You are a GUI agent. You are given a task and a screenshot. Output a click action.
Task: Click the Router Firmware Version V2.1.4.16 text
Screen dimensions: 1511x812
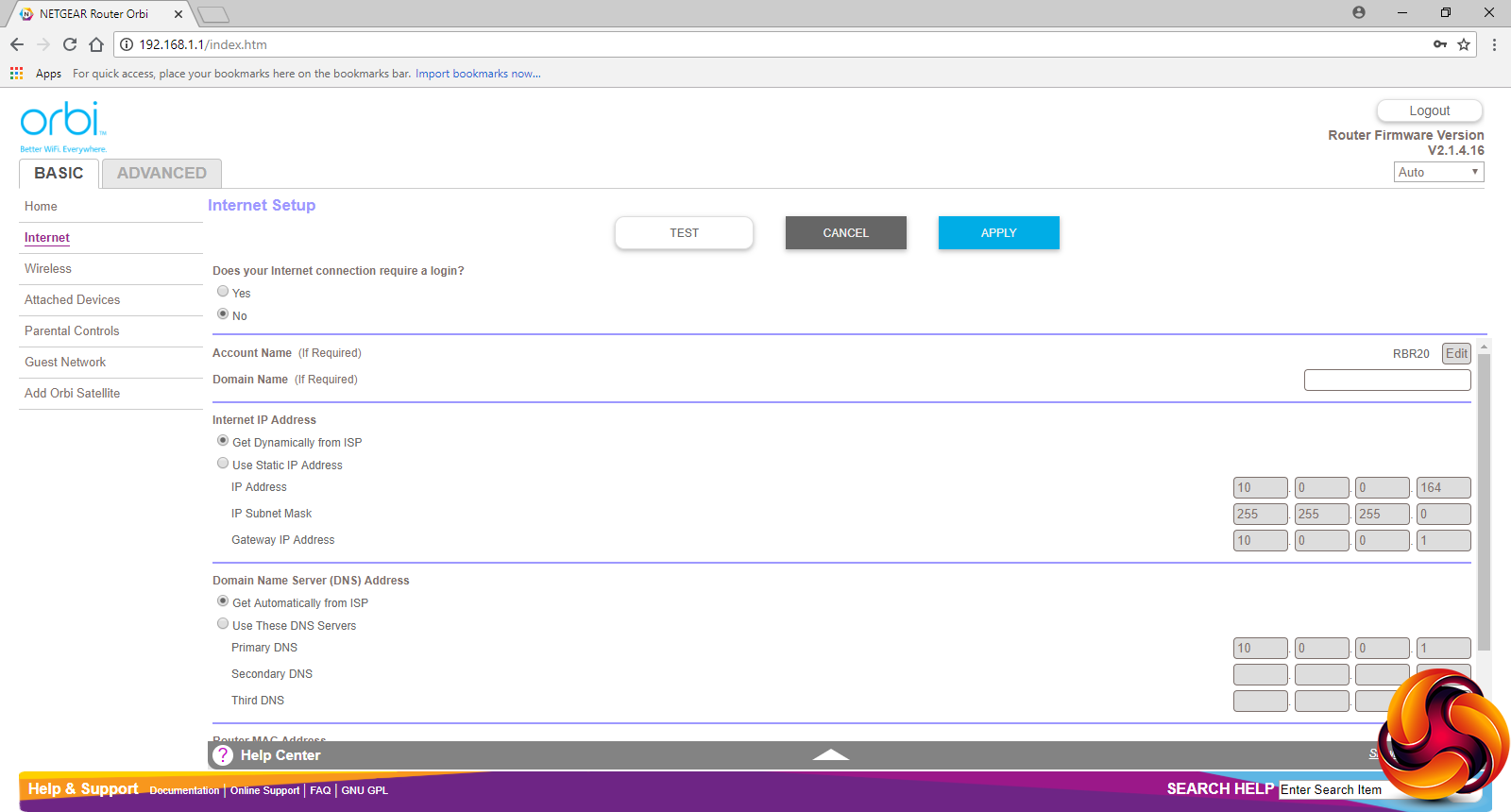tap(1406, 143)
